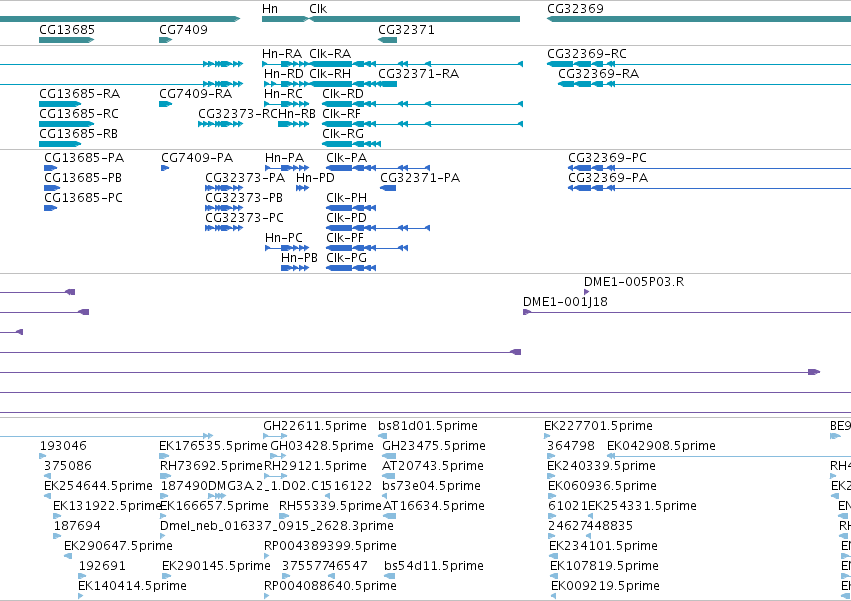This screenshot has height=601, width=851.
Task: Select the CG32373-PA protein label
Action: [245, 178]
